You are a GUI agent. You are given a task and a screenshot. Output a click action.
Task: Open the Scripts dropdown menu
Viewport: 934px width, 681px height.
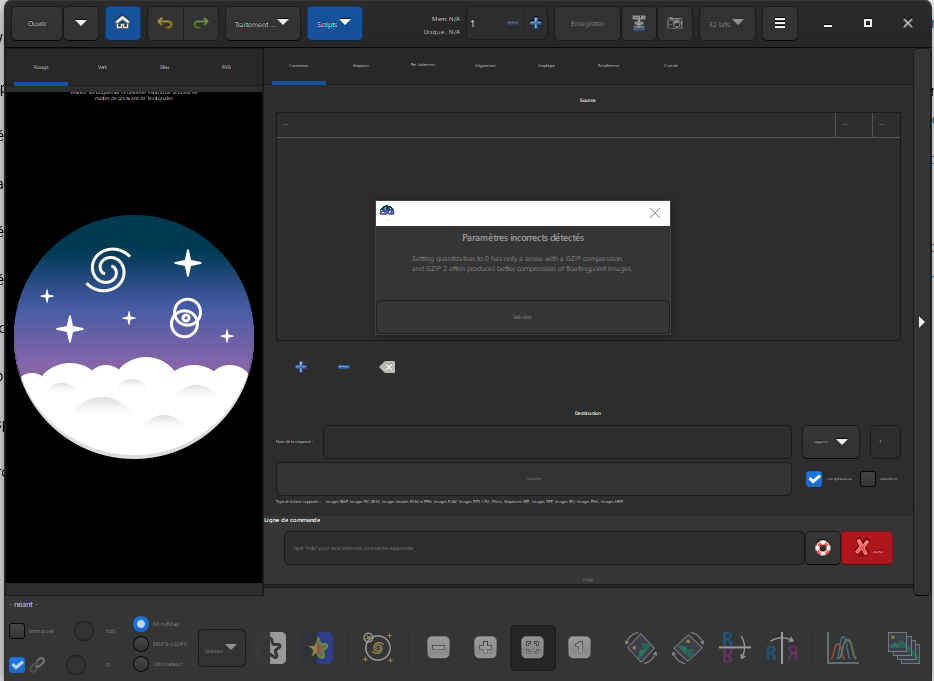click(335, 23)
